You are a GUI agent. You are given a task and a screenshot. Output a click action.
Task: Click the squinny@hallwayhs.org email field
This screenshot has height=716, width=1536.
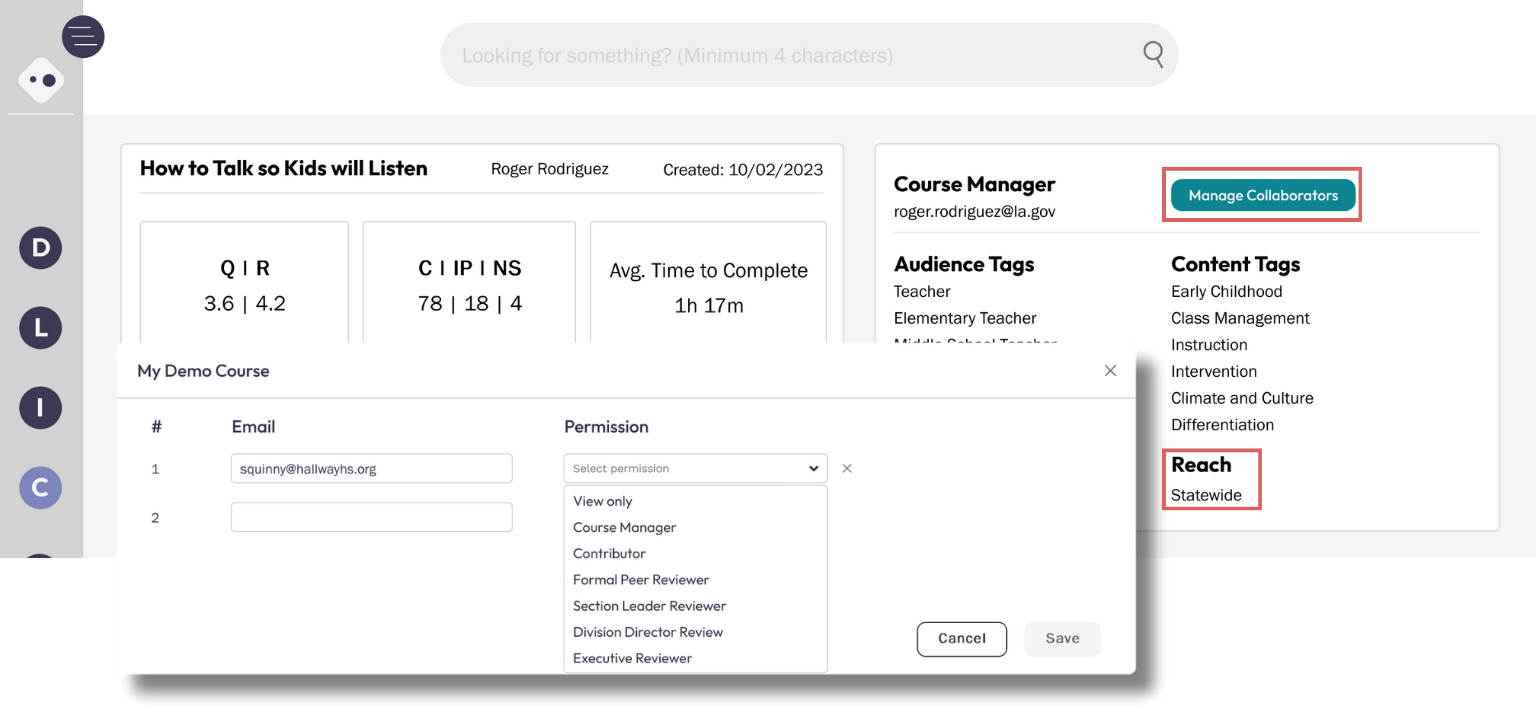pyautogui.click(x=371, y=468)
